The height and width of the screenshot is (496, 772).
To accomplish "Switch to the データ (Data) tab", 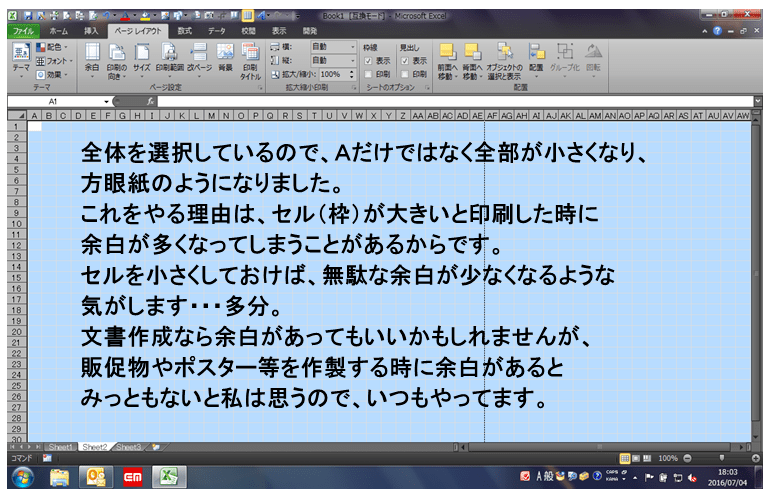I will tap(216, 31).
